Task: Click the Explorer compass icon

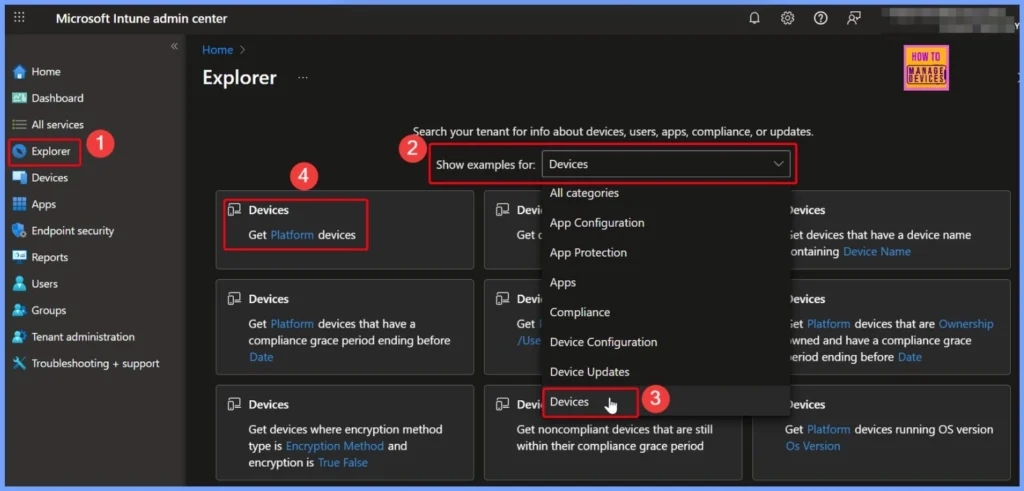Action: click(20, 151)
